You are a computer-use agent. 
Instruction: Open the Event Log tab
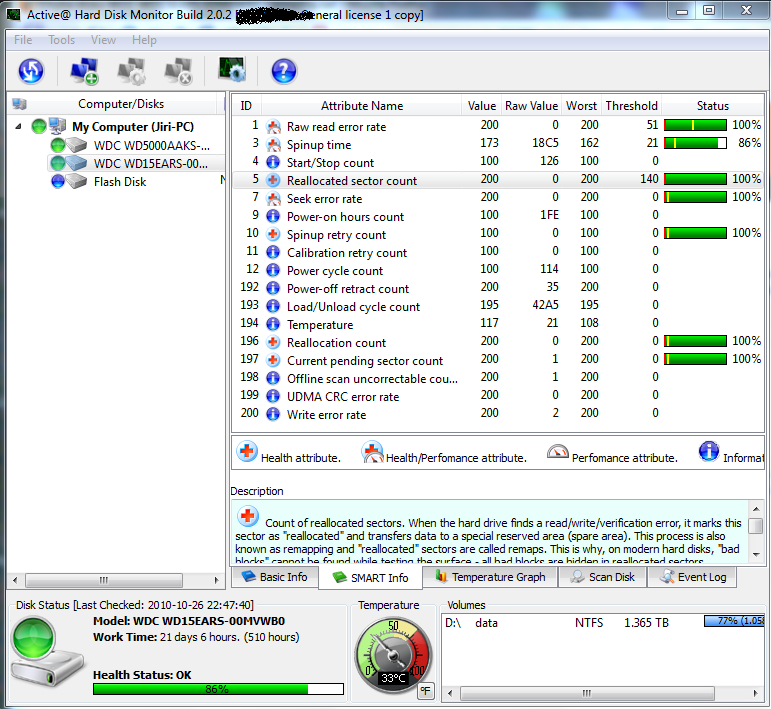tap(692, 577)
